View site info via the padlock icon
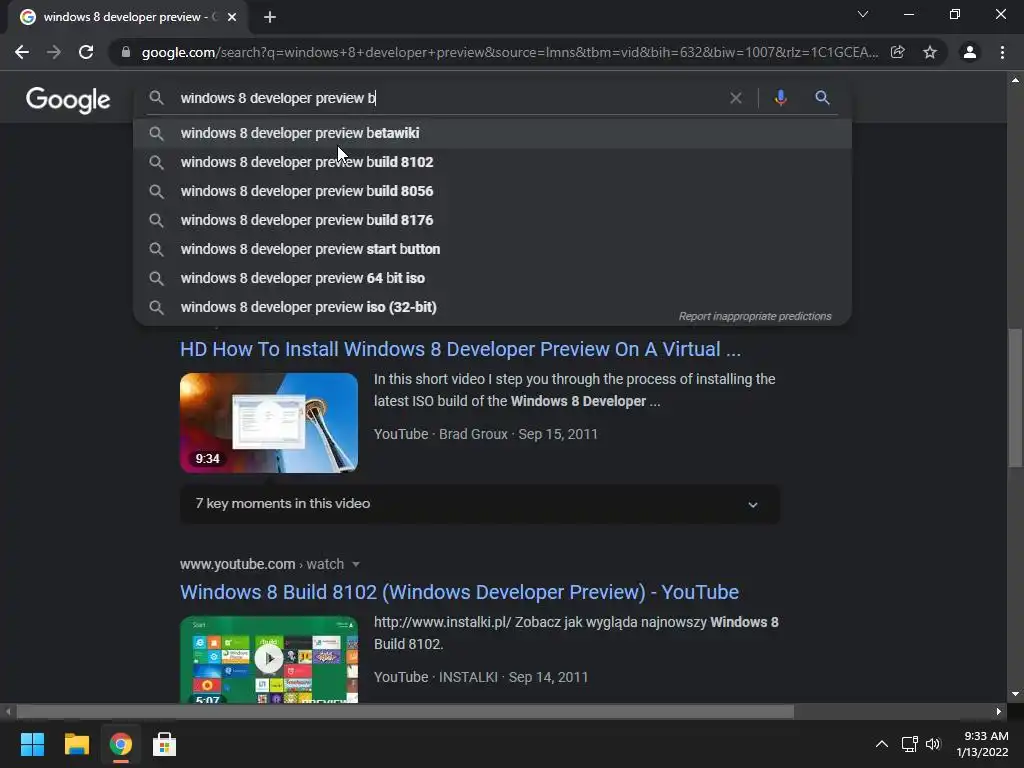Viewport: 1024px width, 768px height. tap(125, 52)
